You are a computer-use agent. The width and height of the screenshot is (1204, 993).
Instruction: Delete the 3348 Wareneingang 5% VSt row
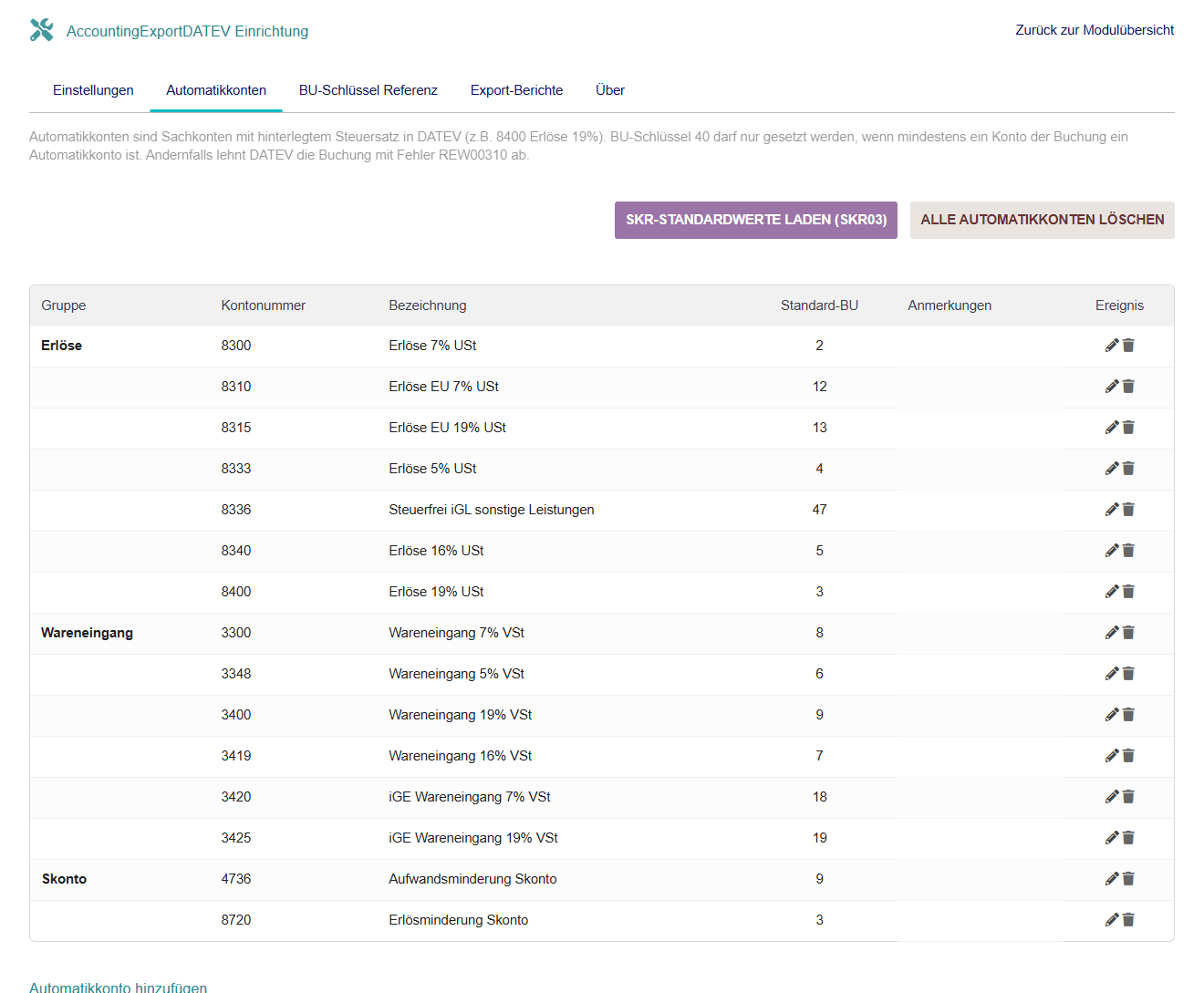click(1128, 674)
